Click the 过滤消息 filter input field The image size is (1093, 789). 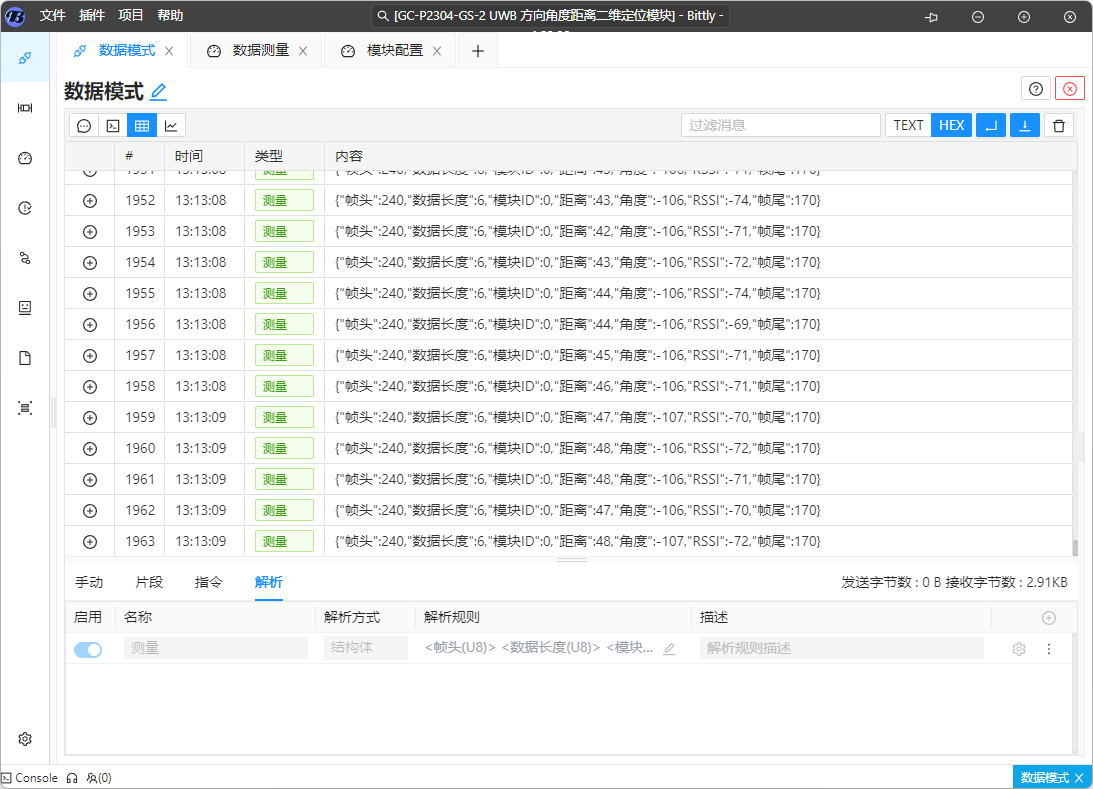(780, 125)
